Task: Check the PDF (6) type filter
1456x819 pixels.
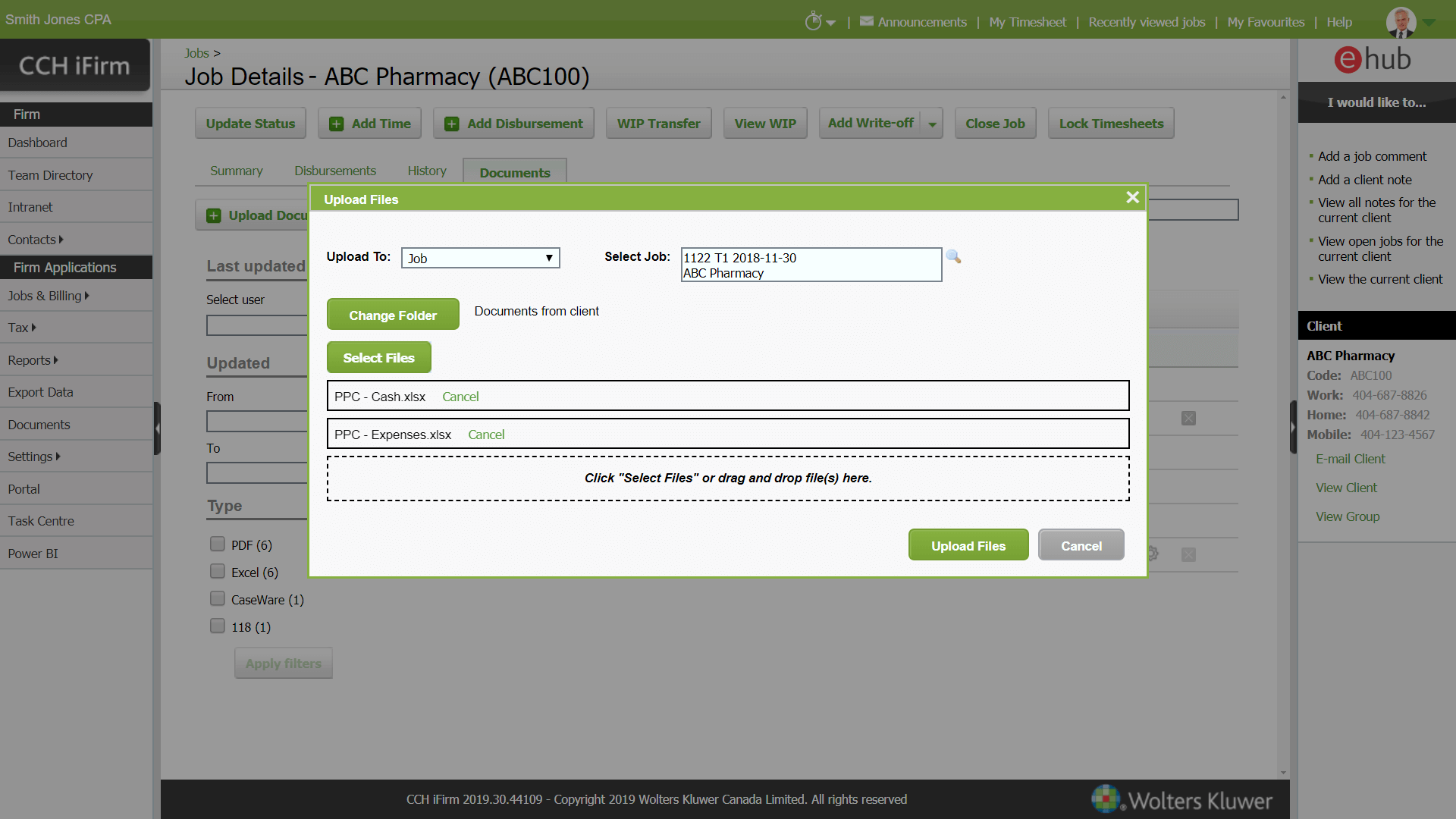Action: click(218, 544)
